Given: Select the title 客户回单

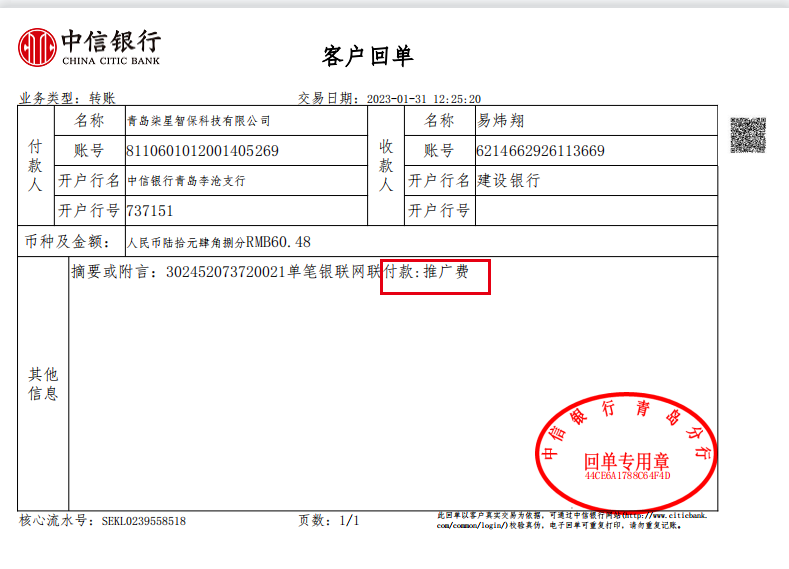Looking at the screenshot, I should pos(368,56).
